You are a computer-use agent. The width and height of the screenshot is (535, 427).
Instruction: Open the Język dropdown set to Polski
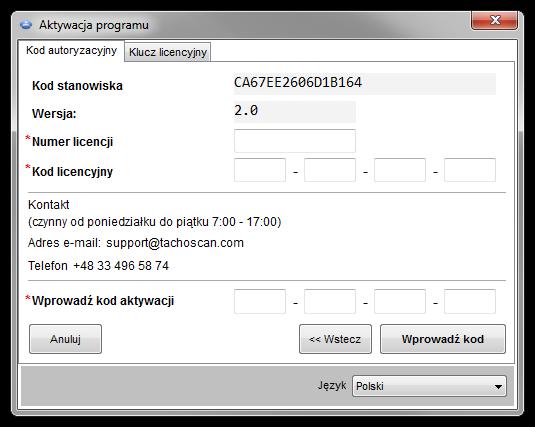tap(429, 386)
